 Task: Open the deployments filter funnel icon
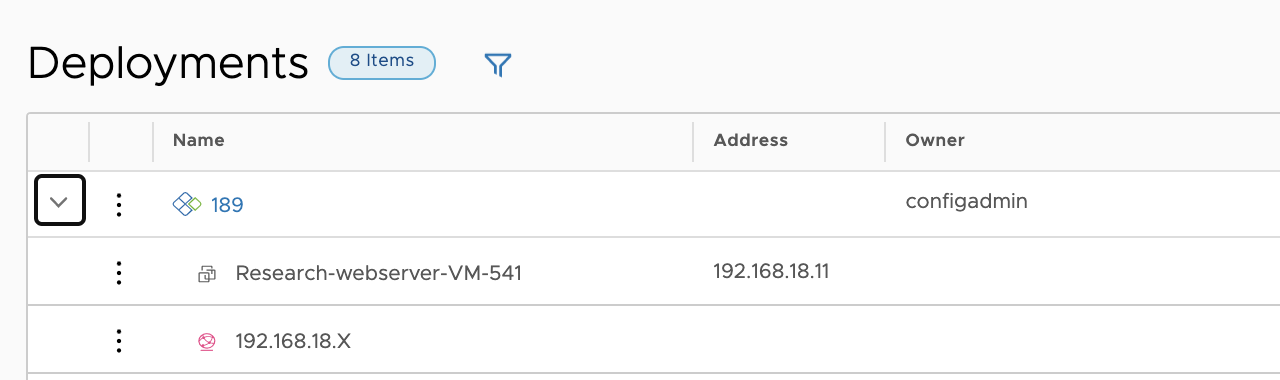point(498,65)
